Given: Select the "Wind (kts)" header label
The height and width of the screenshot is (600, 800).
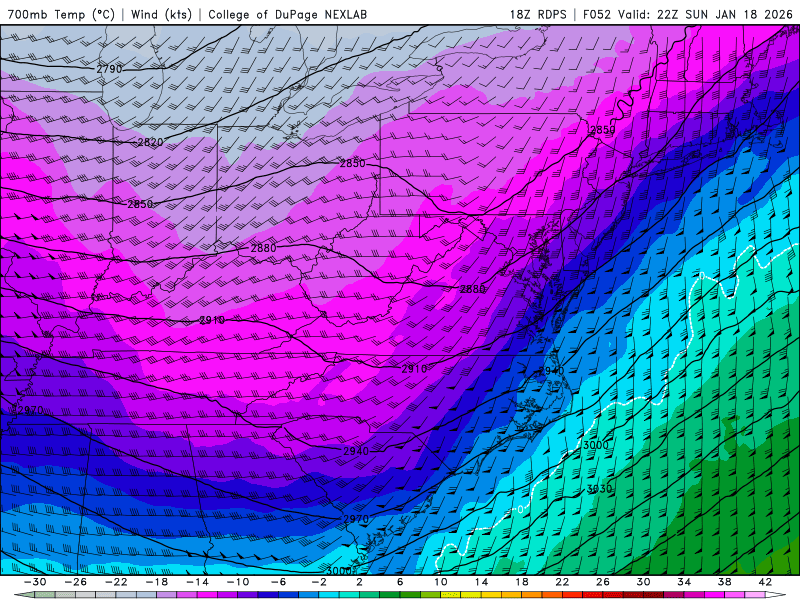Looking at the screenshot, I should [x=161, y=14].
